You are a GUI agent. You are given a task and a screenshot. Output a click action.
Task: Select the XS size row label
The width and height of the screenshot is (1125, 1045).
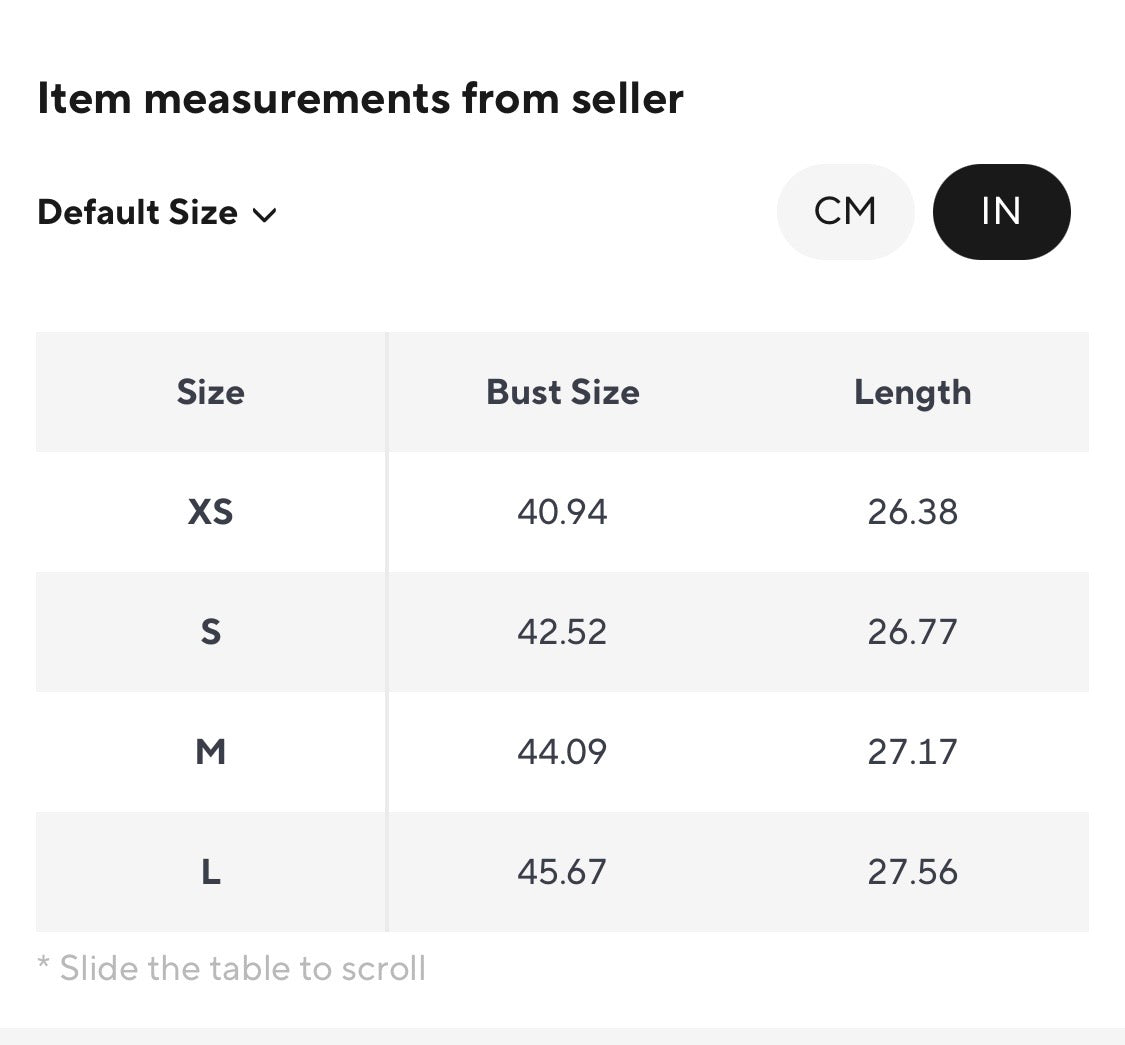click(211, 512)
